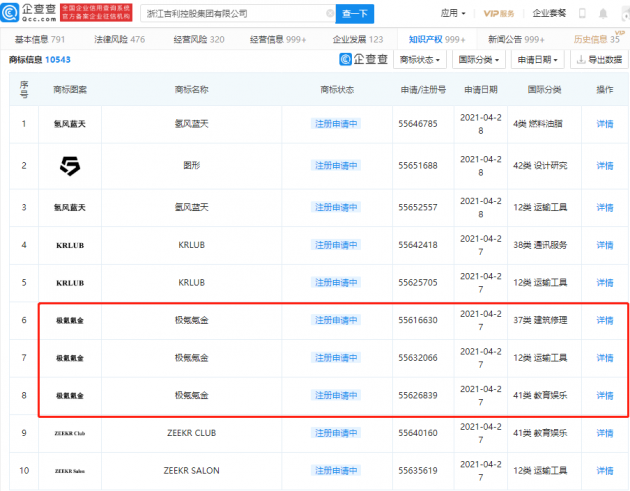Switch to the 历史信息 tab

597,39
